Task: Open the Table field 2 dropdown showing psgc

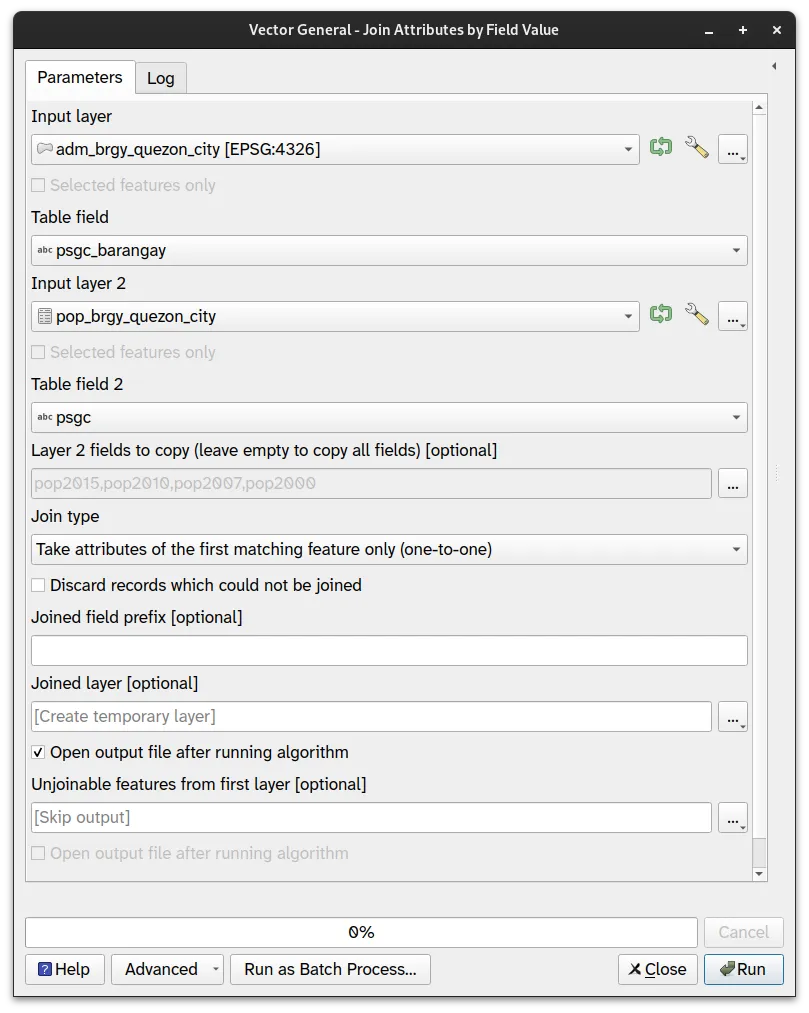Action: 388,417
